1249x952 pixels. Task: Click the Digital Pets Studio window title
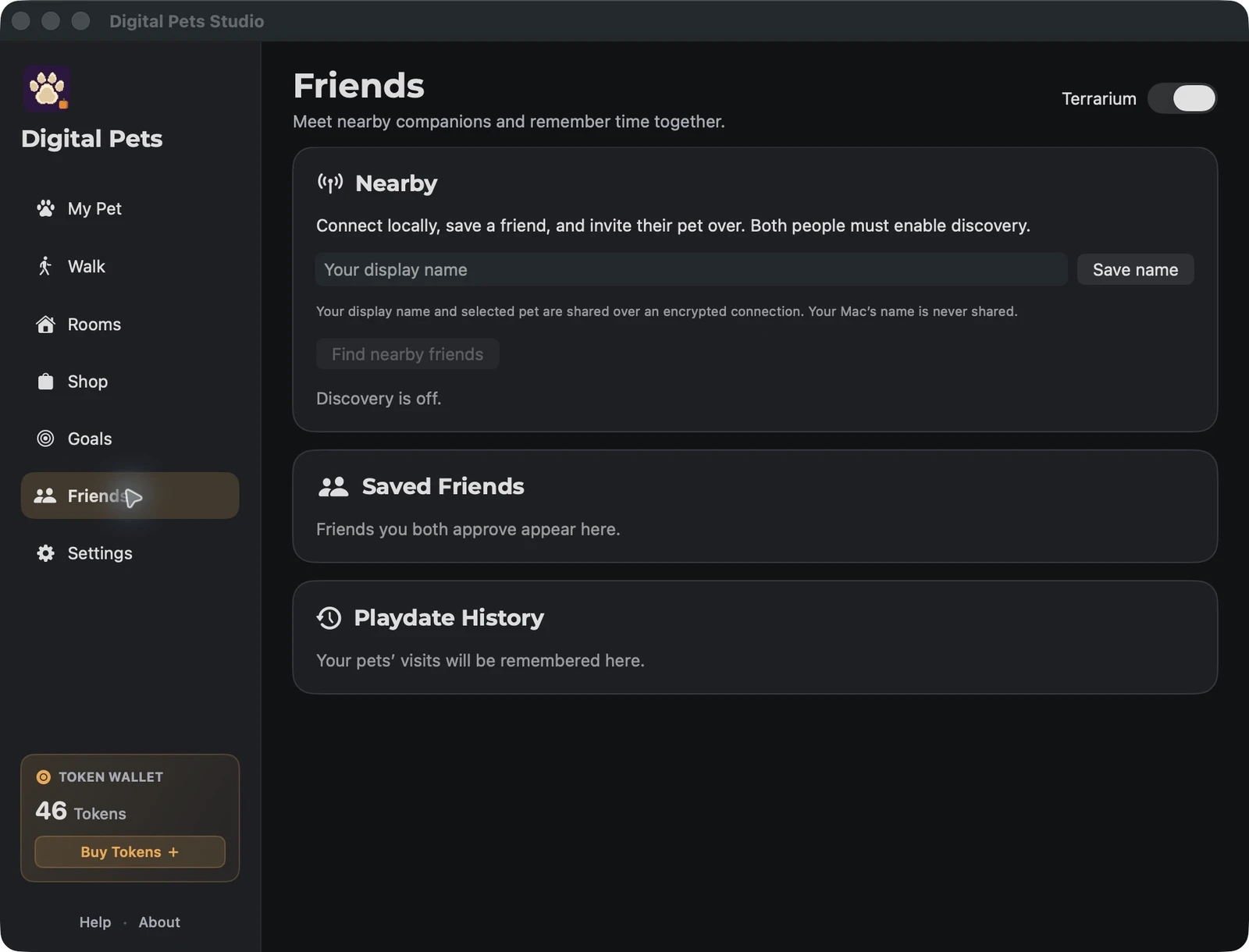click(x=187, y=21)
